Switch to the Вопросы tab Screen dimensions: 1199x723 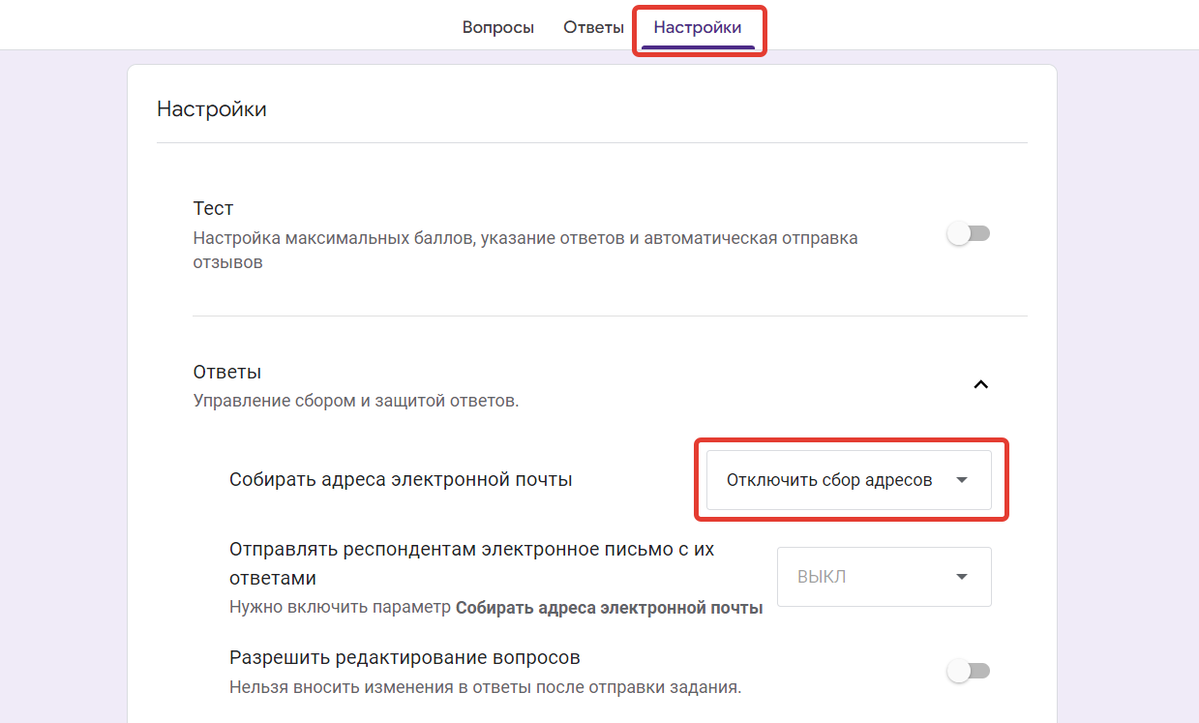coord(498,28)
